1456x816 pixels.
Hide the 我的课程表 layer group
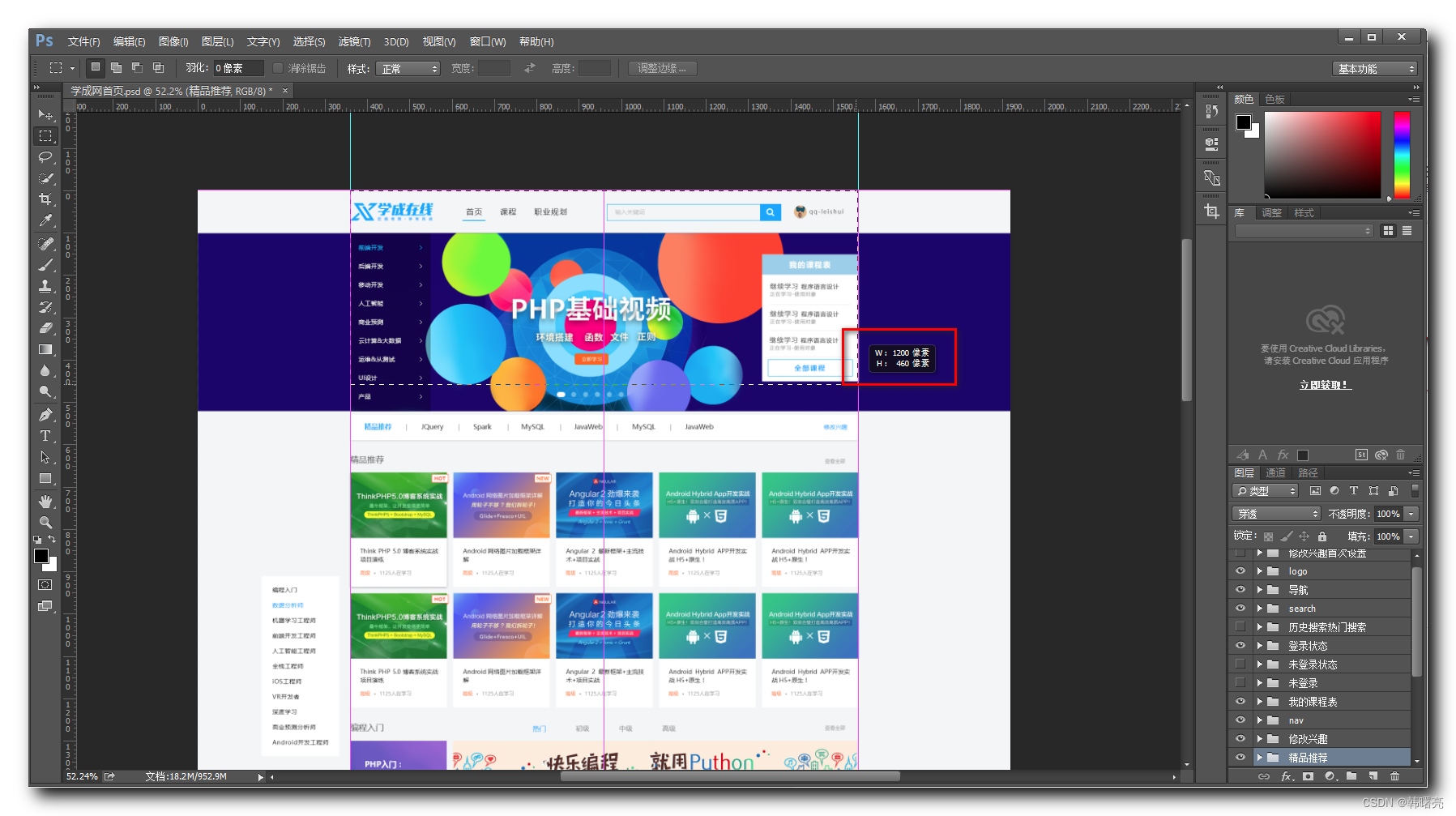[x=1240, y=702]
